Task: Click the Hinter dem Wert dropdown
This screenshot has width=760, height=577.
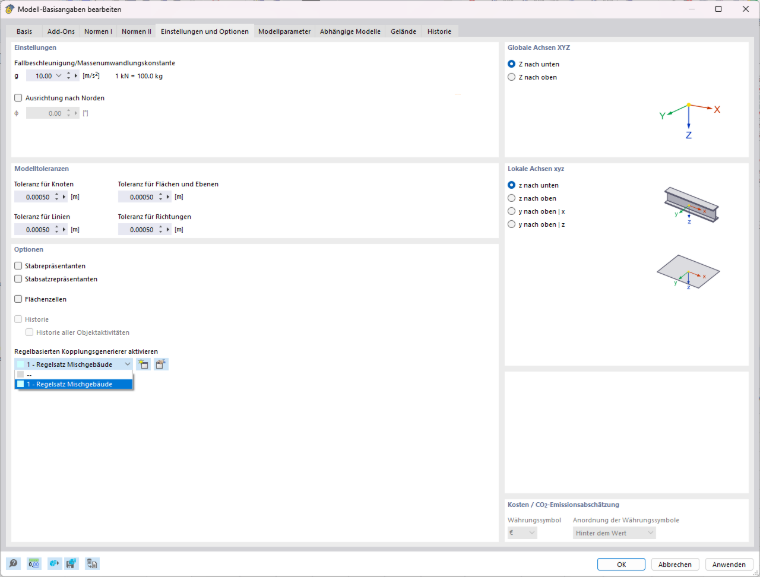Action: (614, 533)
